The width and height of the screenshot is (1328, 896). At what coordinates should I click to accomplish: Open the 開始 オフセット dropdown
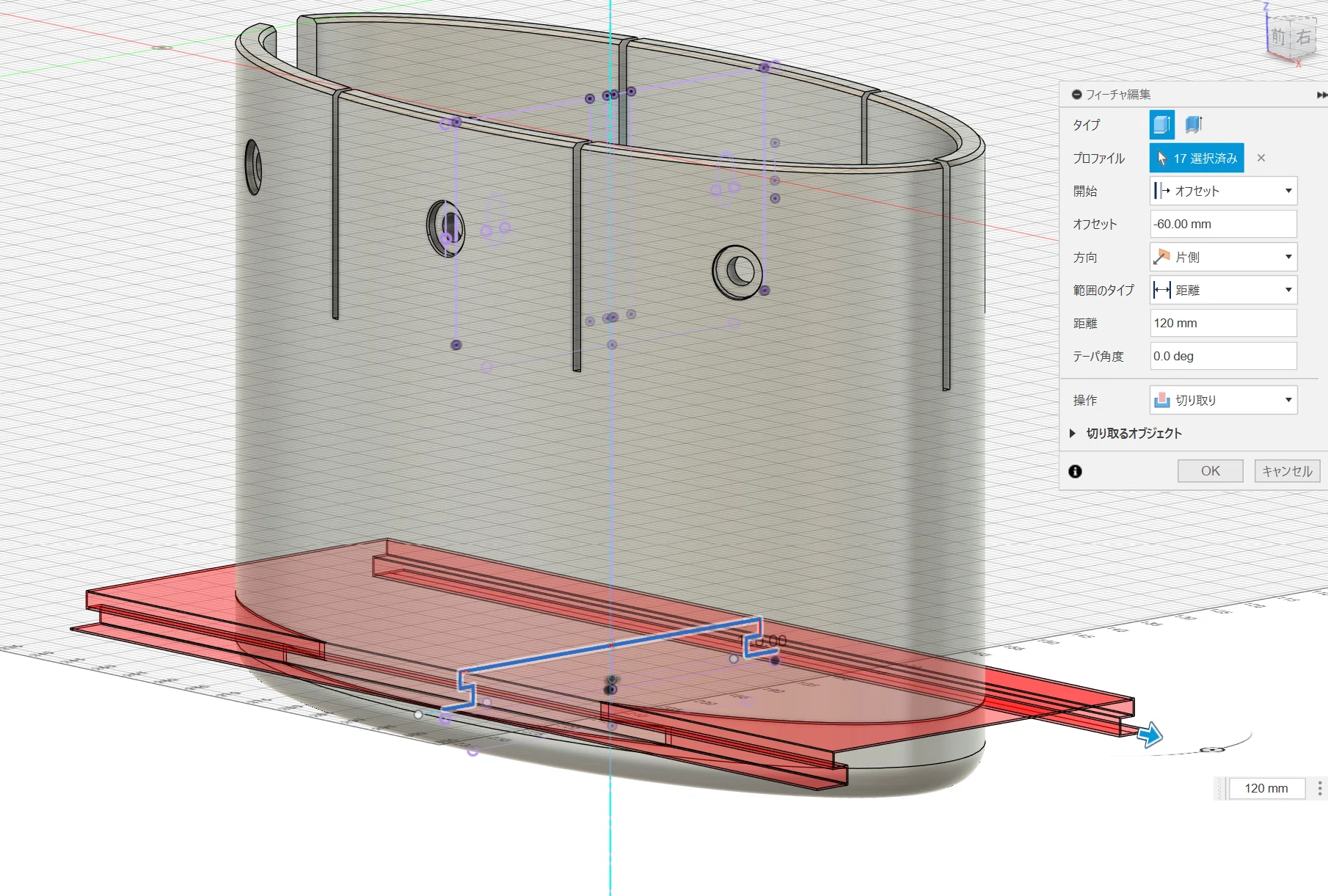coord(1223,191)
